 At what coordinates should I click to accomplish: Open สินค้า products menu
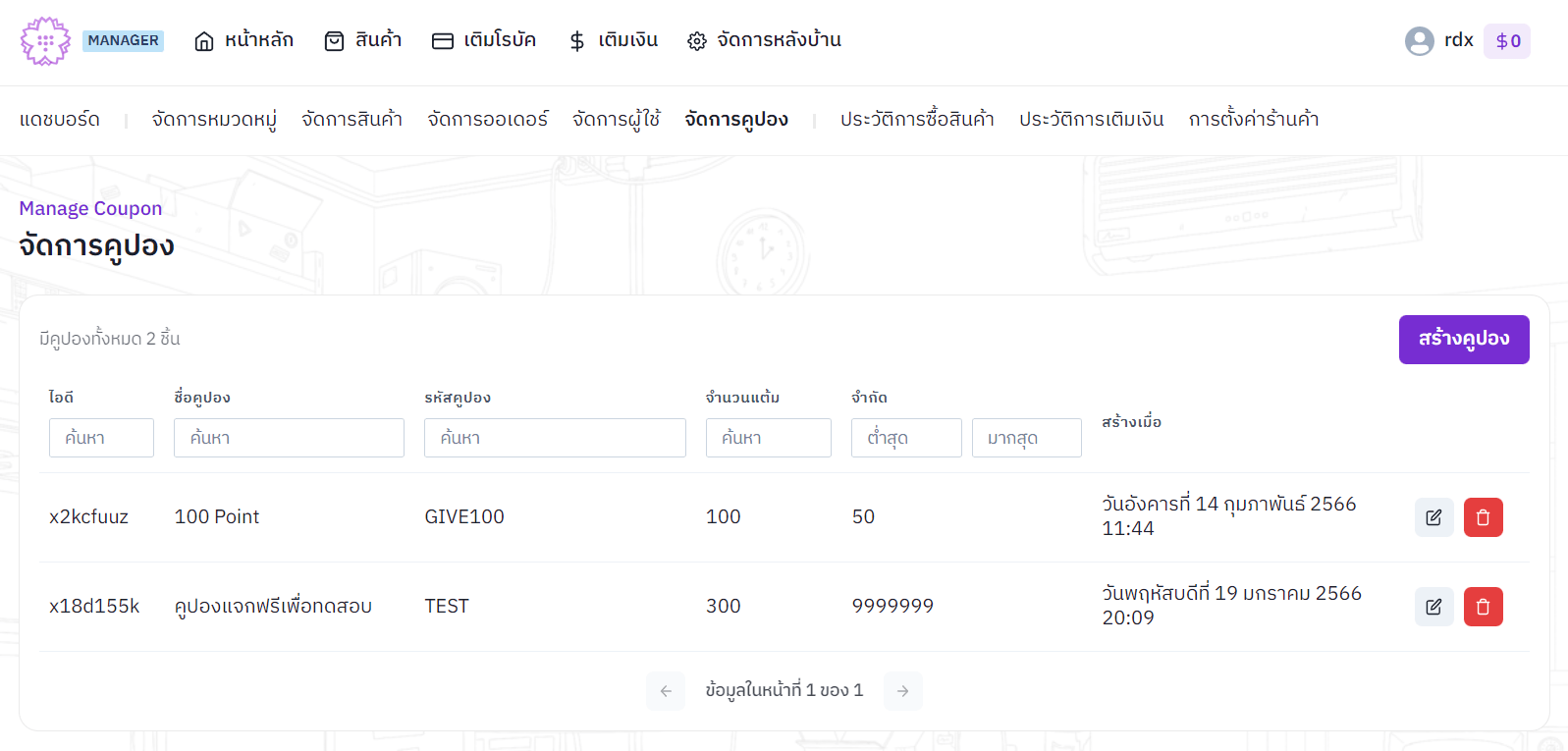[x=363, y=40]
